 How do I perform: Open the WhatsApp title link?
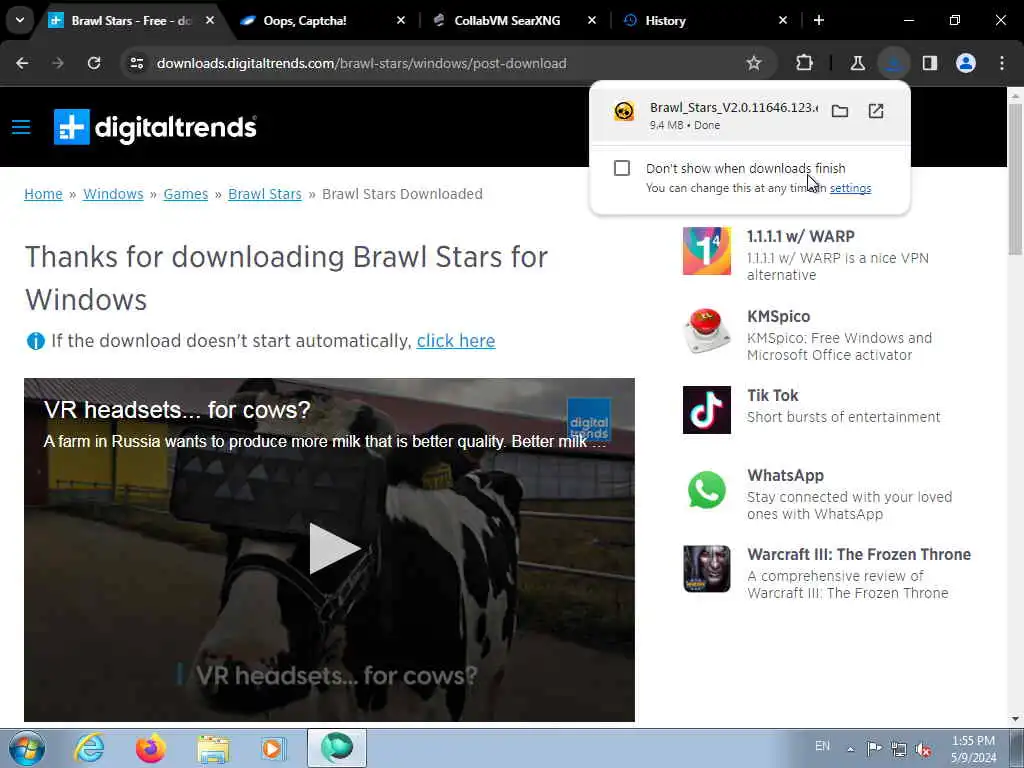coord(786,475)
